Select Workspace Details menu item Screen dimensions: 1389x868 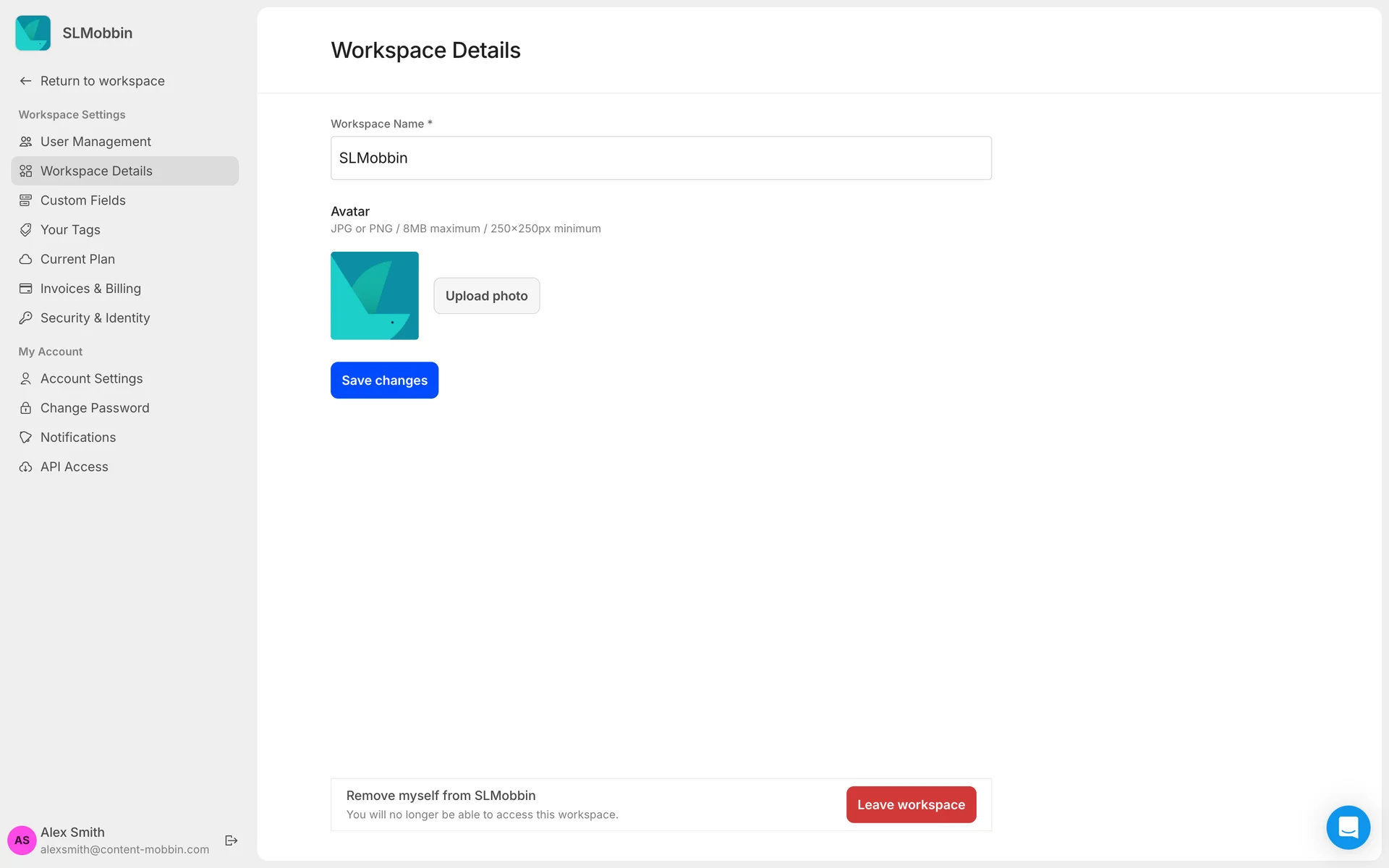point(96,171)
